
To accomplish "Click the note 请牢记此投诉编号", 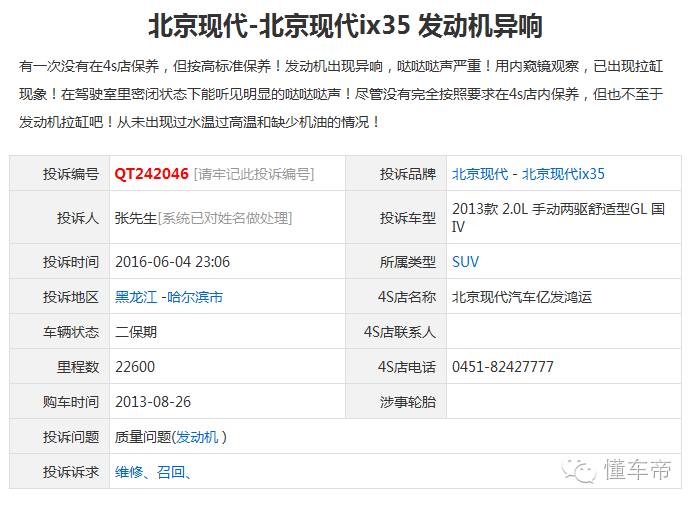I will 254,174.
